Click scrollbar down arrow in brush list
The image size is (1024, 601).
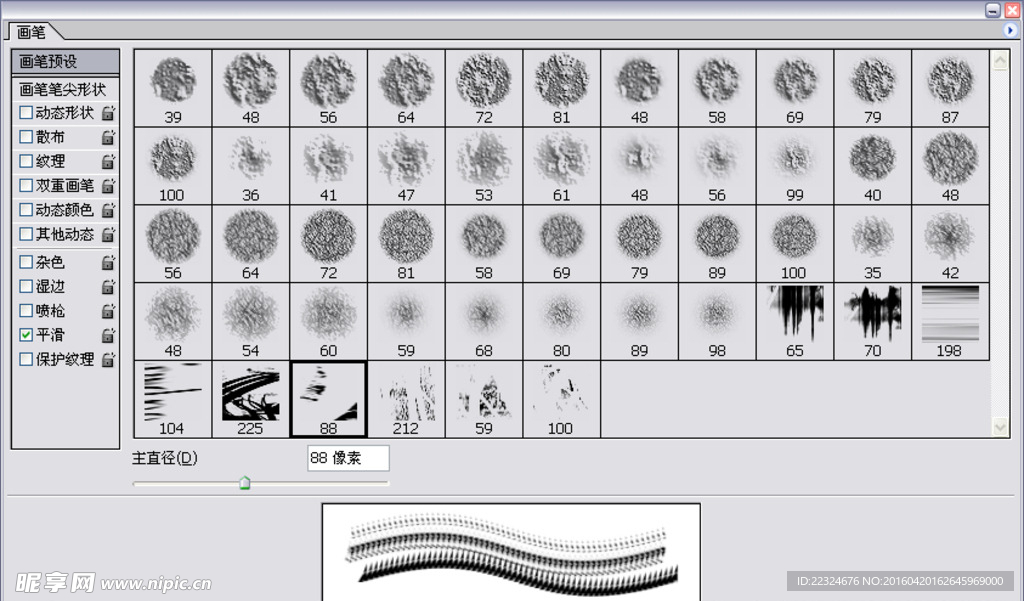click(999, 427)
